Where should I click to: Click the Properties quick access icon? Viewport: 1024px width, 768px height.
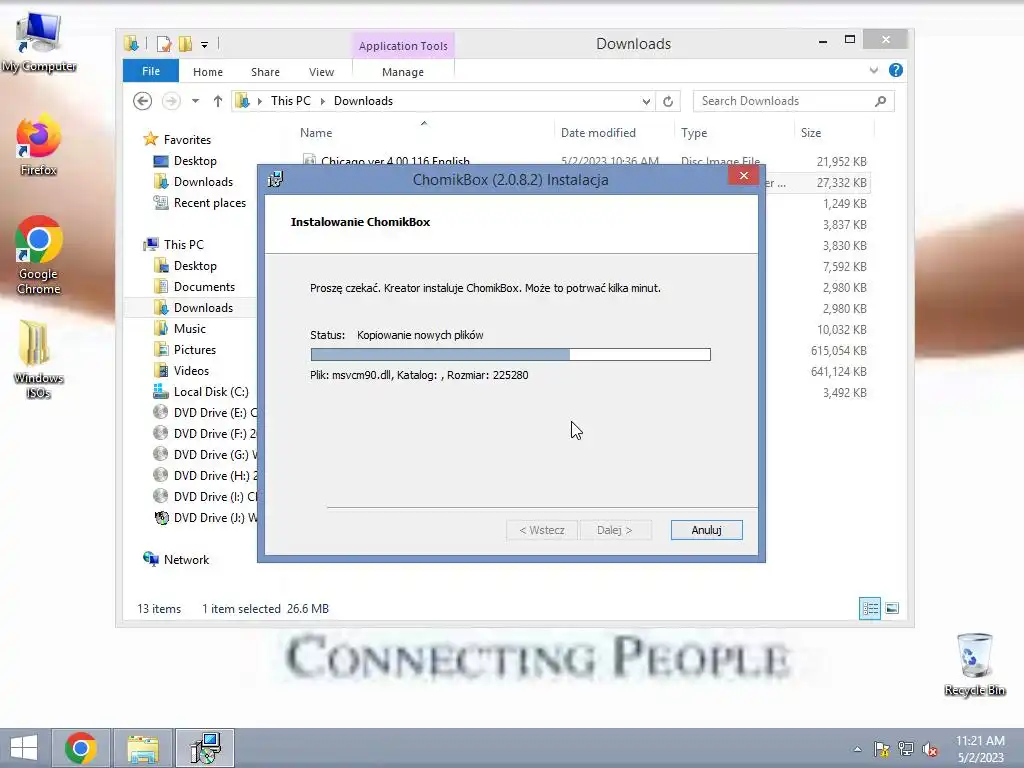coord(163,44)
